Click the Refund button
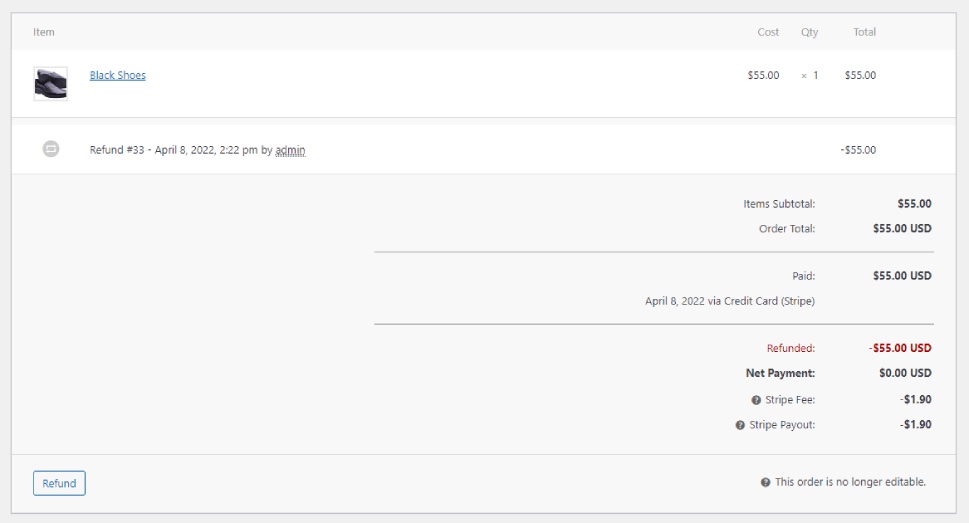Image resolution: width=969 pixels, height=523 pixels. pos(59,483)
